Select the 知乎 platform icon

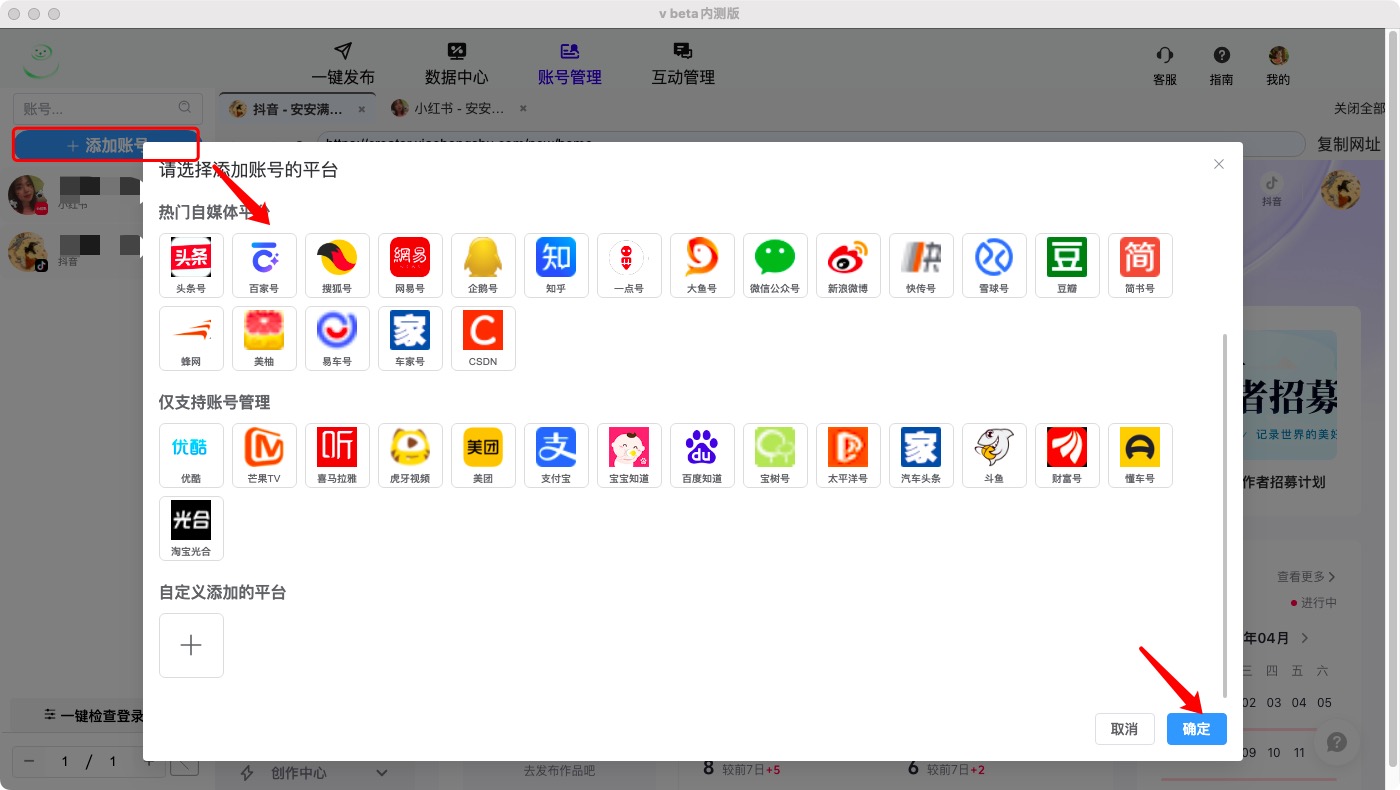[556, 265]
